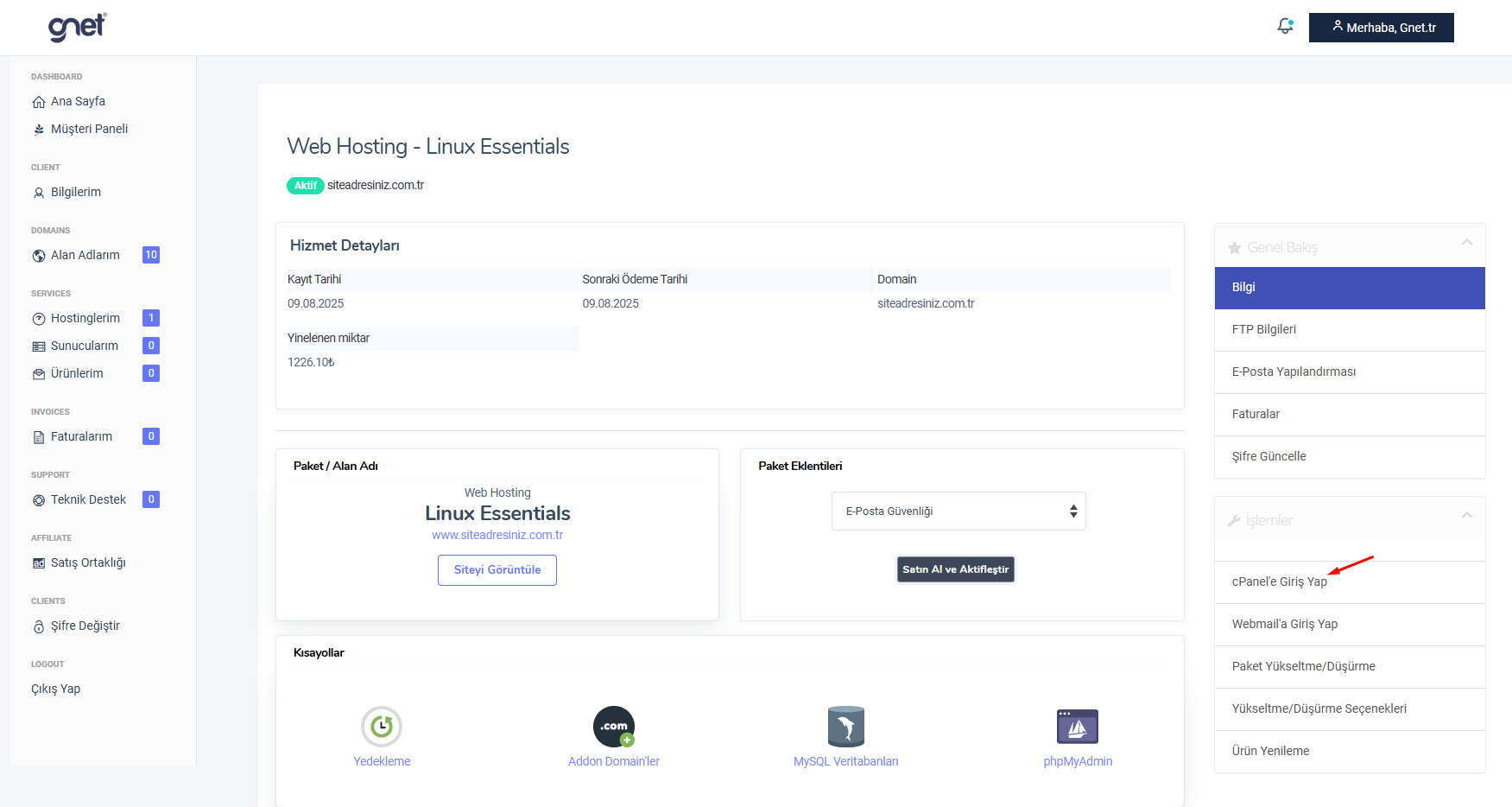This screenshot has height=807, width=1512.
Task: Open Faturalar in the overview panel
Action: point(1350,415)
